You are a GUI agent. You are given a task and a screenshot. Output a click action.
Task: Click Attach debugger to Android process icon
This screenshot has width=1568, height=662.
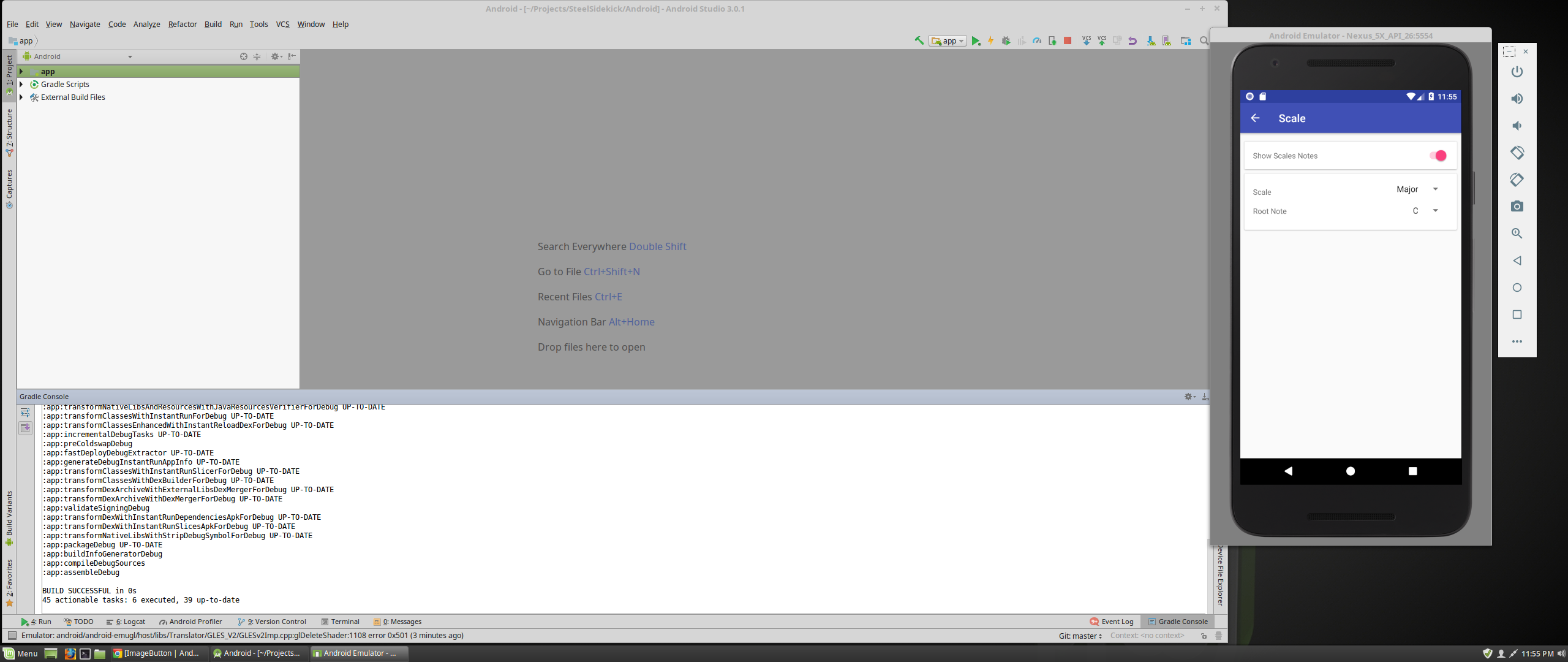click(x=1052, y=40)
